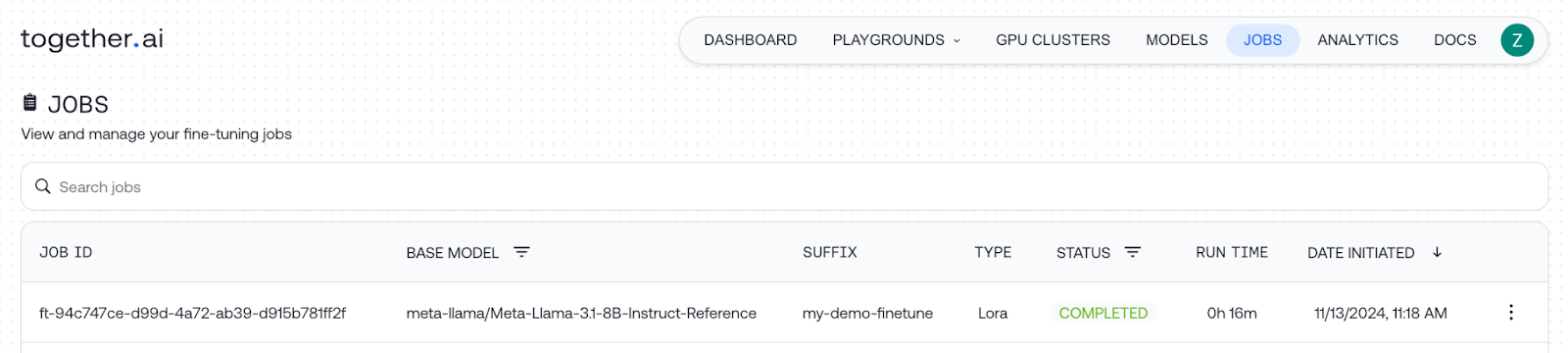
Task: Click the COMPLETED status badge
Action: pyautogui.click(x=1103, y=313)
